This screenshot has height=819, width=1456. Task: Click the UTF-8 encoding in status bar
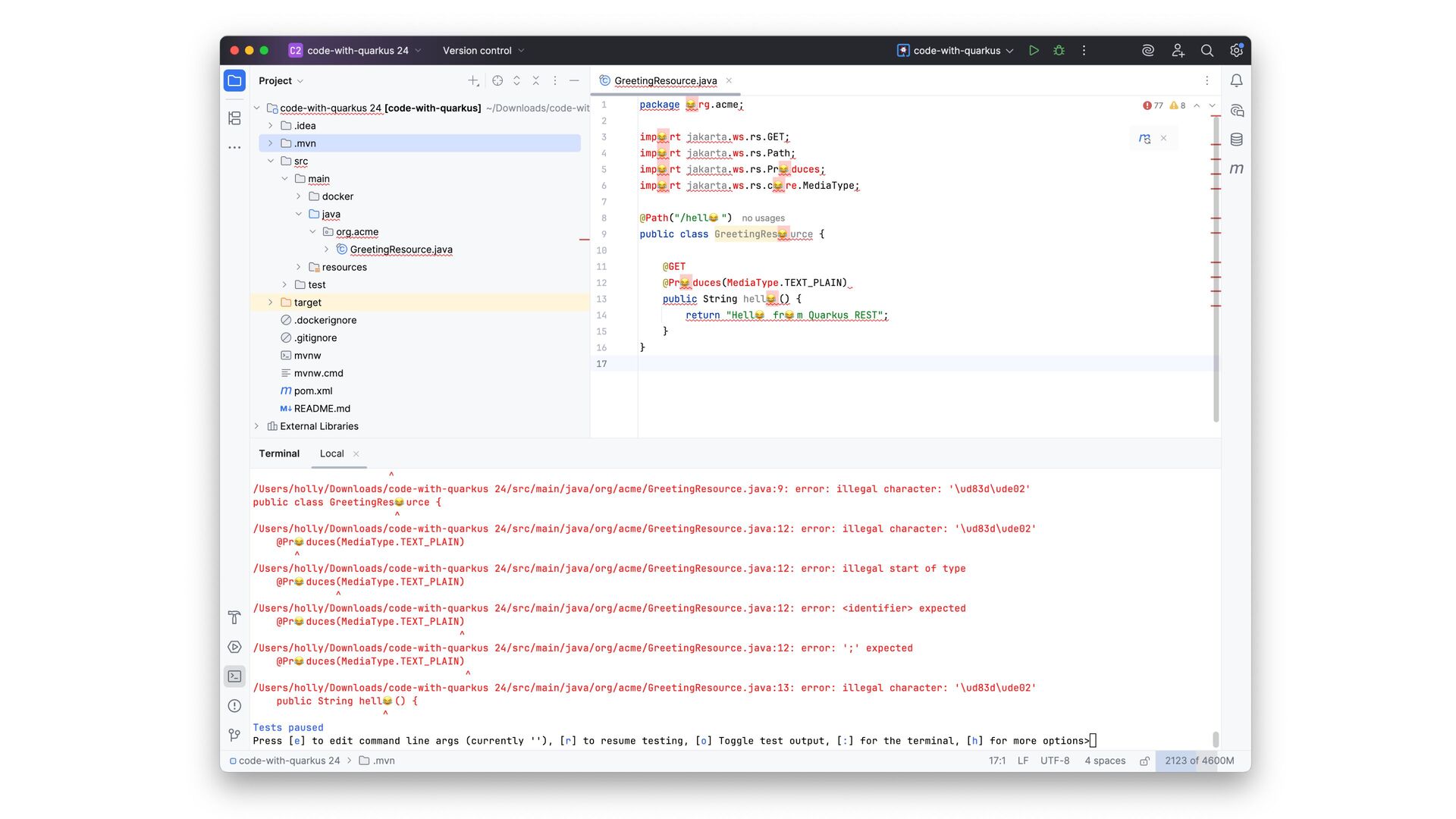1054,761
